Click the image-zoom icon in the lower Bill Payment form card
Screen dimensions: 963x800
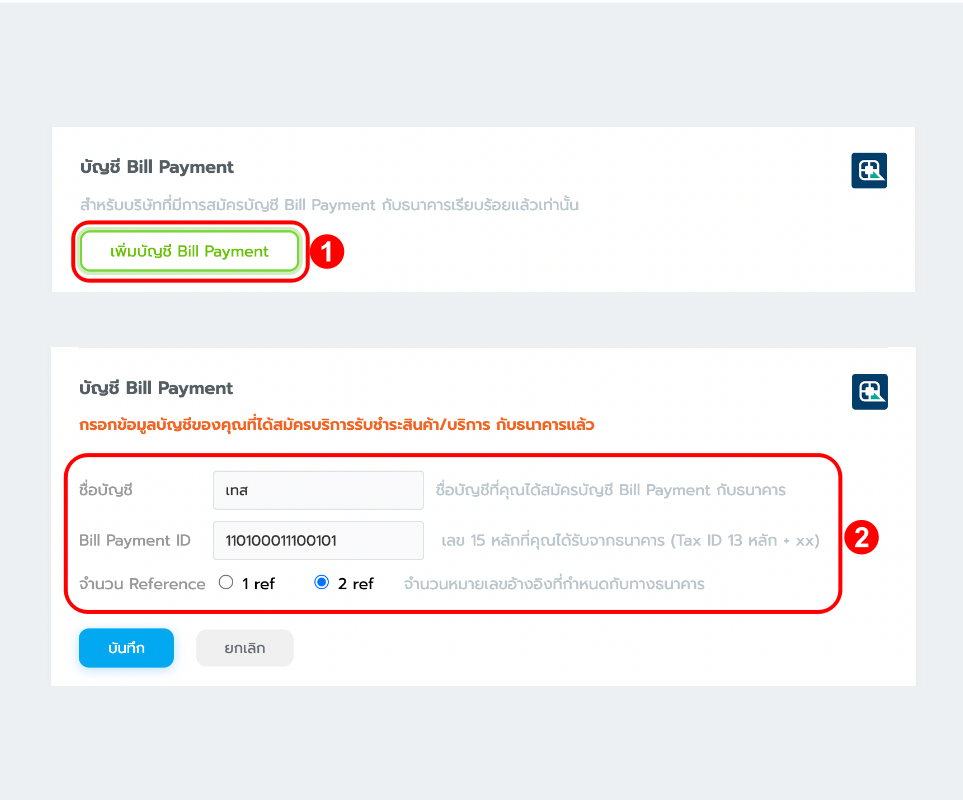[x=869, y=392]
